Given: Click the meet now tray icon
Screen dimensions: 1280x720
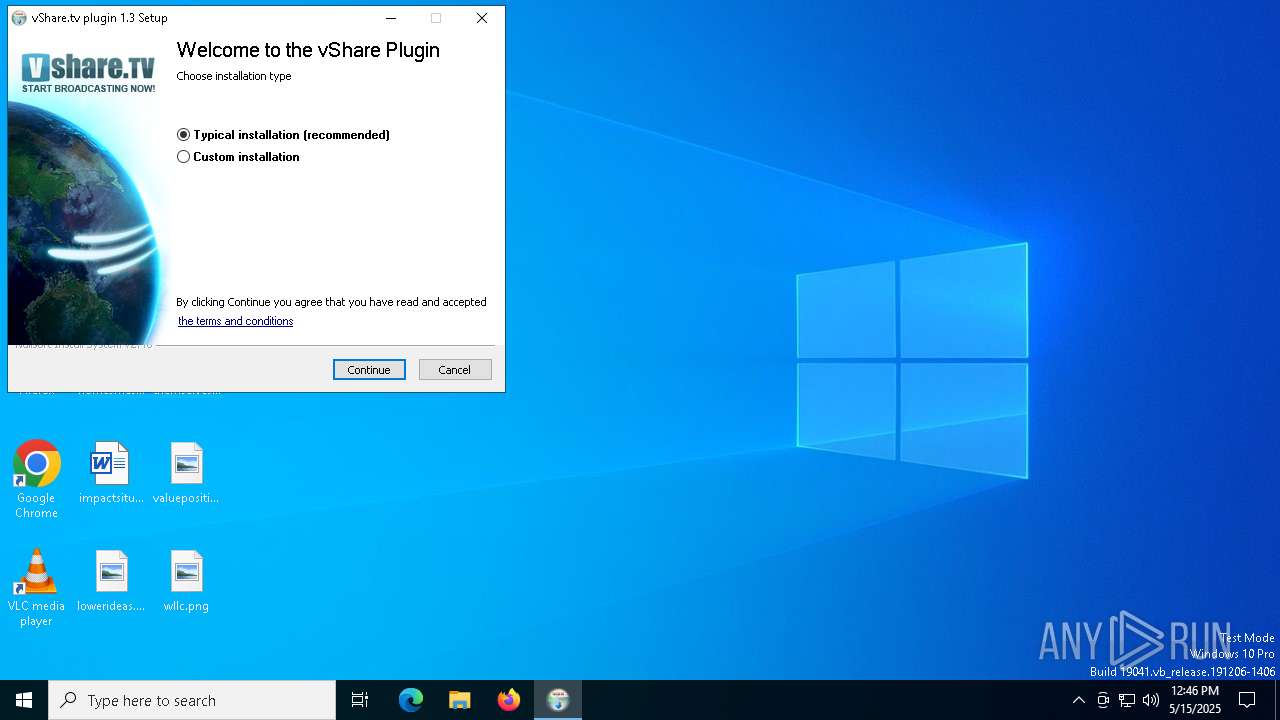Looking at the screenshot, I should tap(1103, 700).
